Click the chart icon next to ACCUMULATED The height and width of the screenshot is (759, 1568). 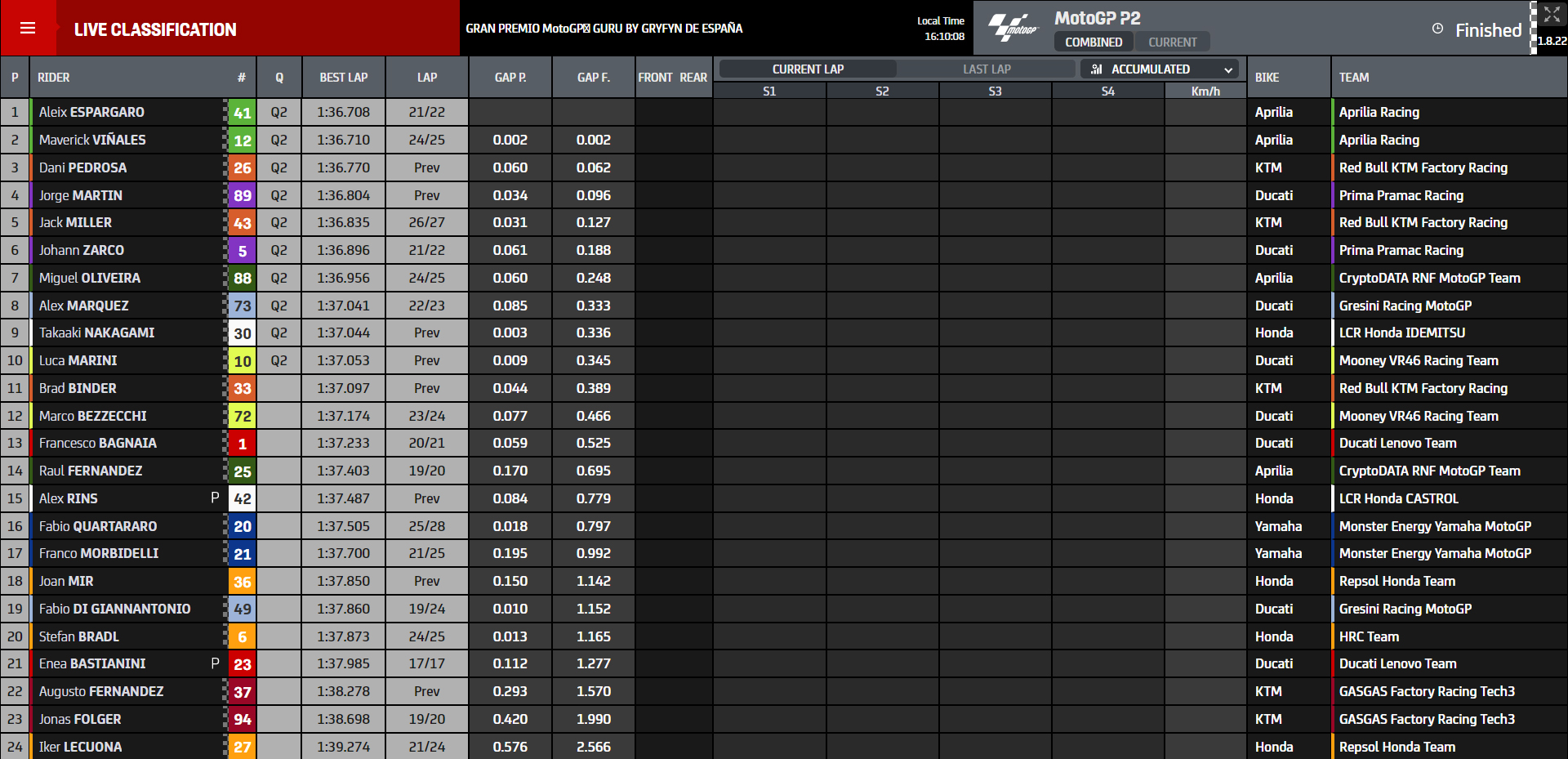tap(1097, 69)
